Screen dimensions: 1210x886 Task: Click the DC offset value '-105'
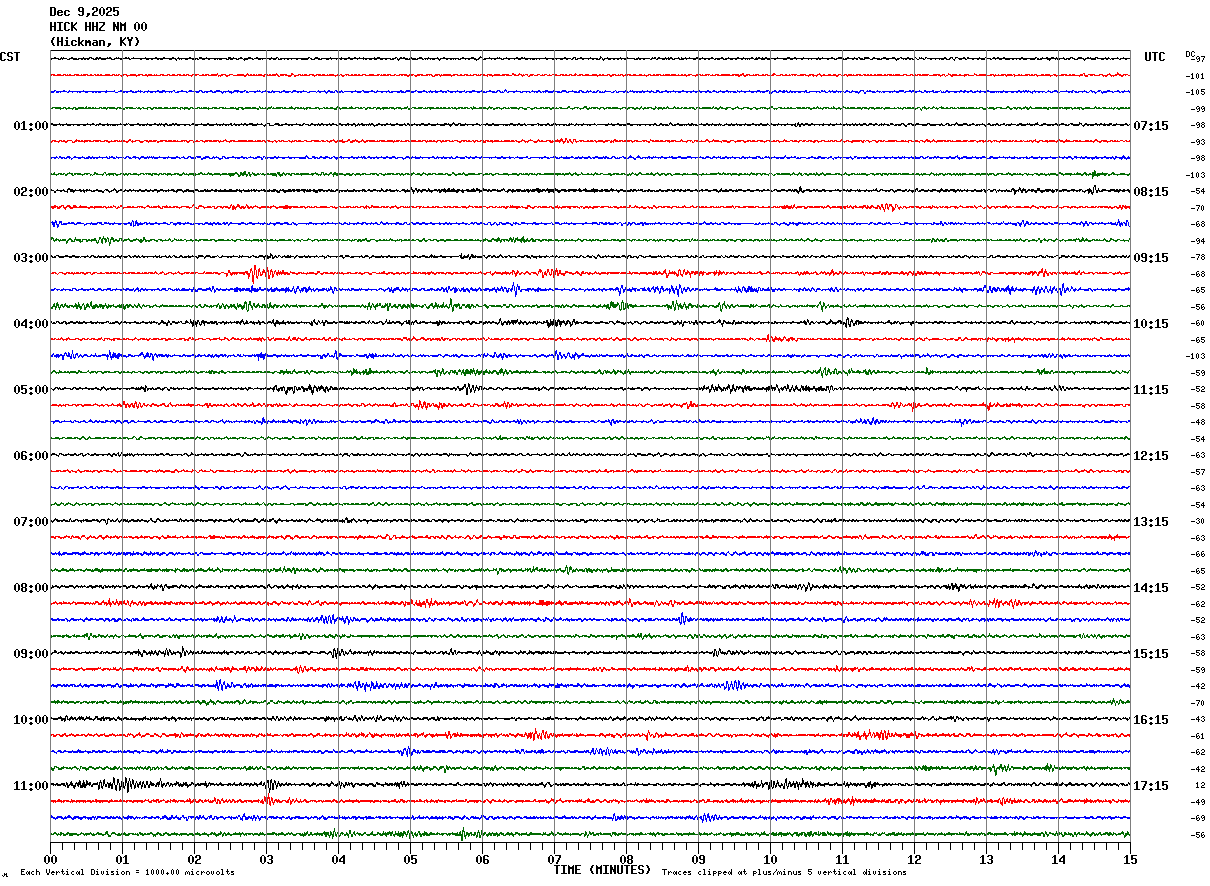[x=1196, y=92]
